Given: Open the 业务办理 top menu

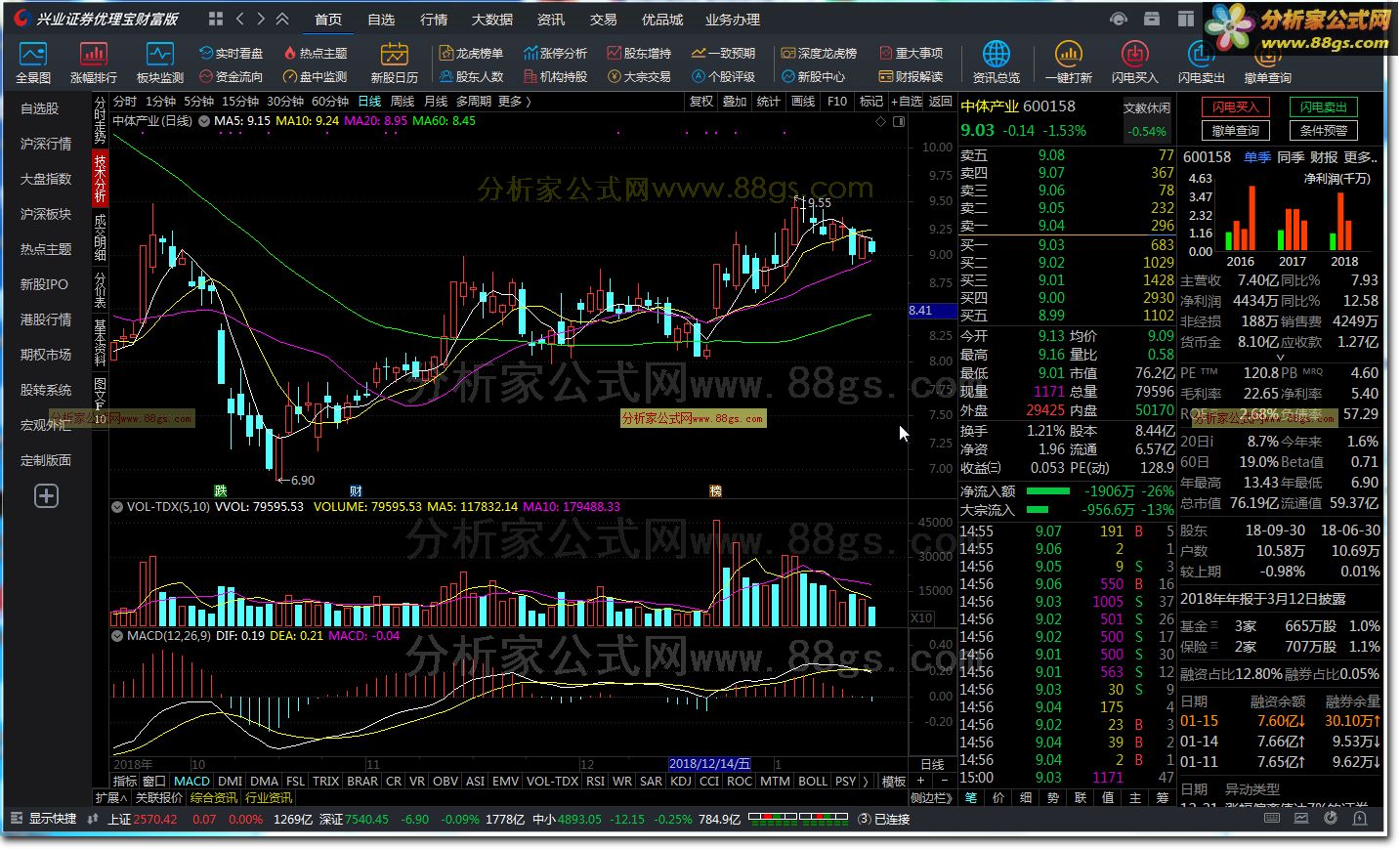Looking at the screenshot, I should 732,20.
